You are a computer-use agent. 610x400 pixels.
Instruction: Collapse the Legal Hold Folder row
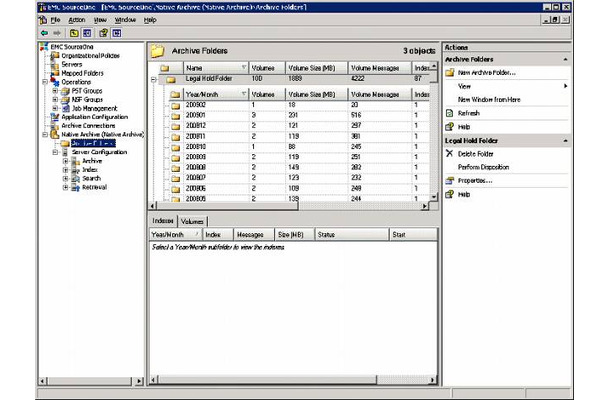coord(154,79)
